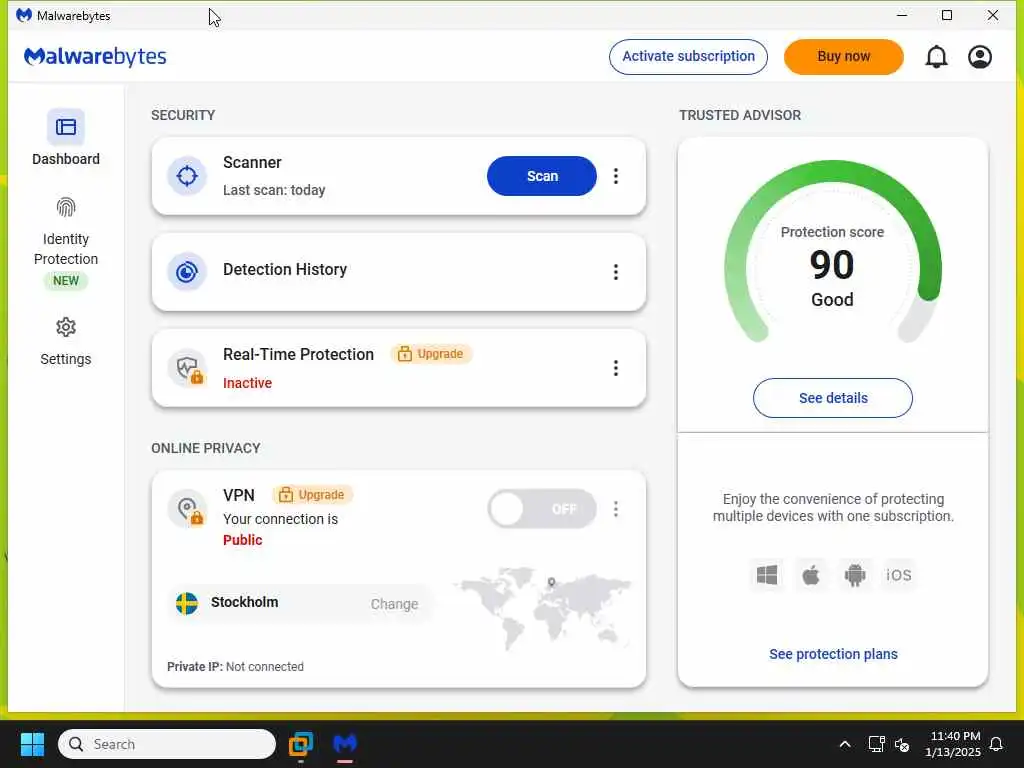This screenshot has height=768, width=1024.
Task: Click the taskbar Search box
Action: point(167,744)
